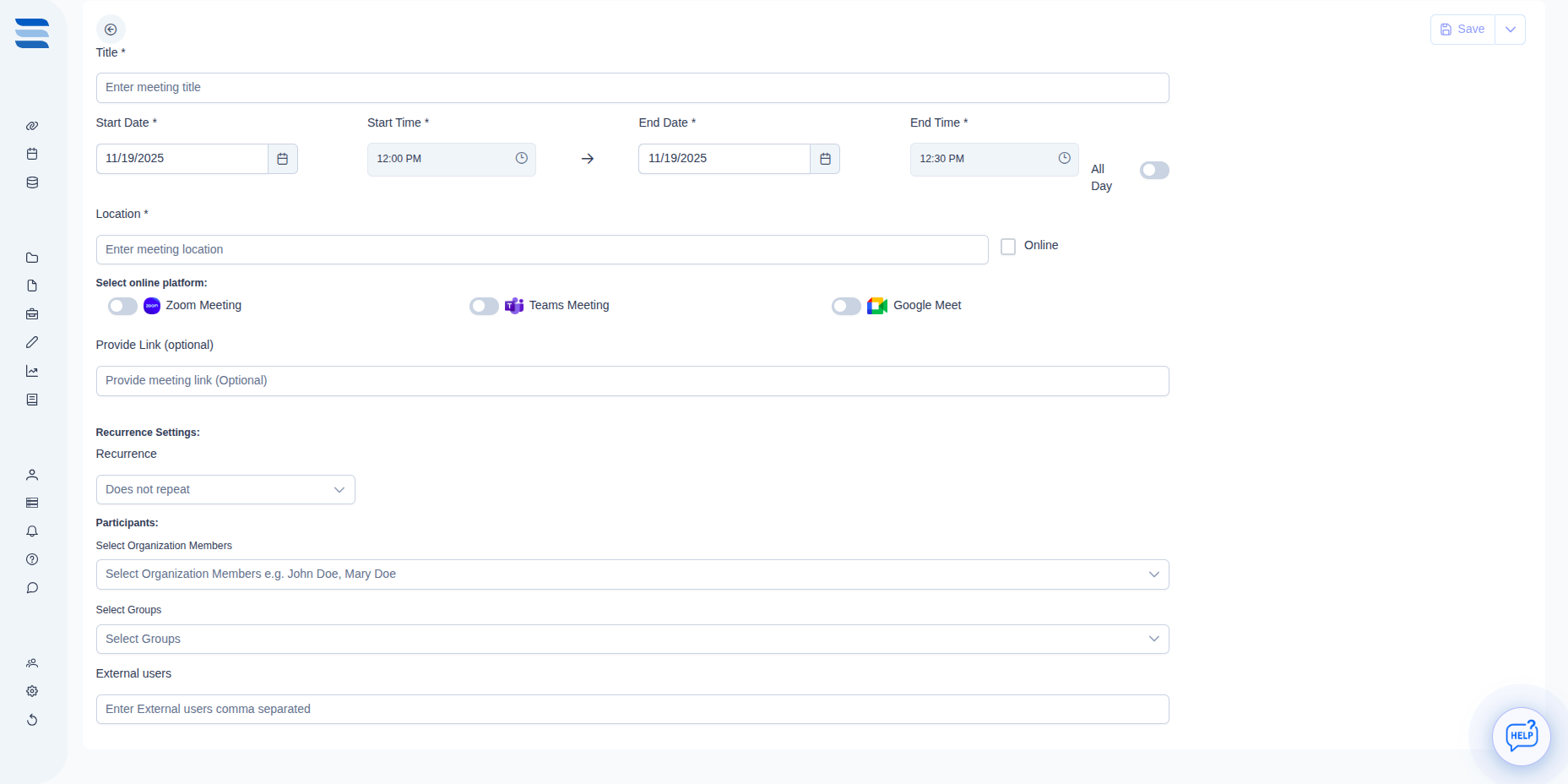The width and height of the screenshot is (1568, 784).
Task: Turn on the Zoom Meeting toggle
Action: point(122,306)
